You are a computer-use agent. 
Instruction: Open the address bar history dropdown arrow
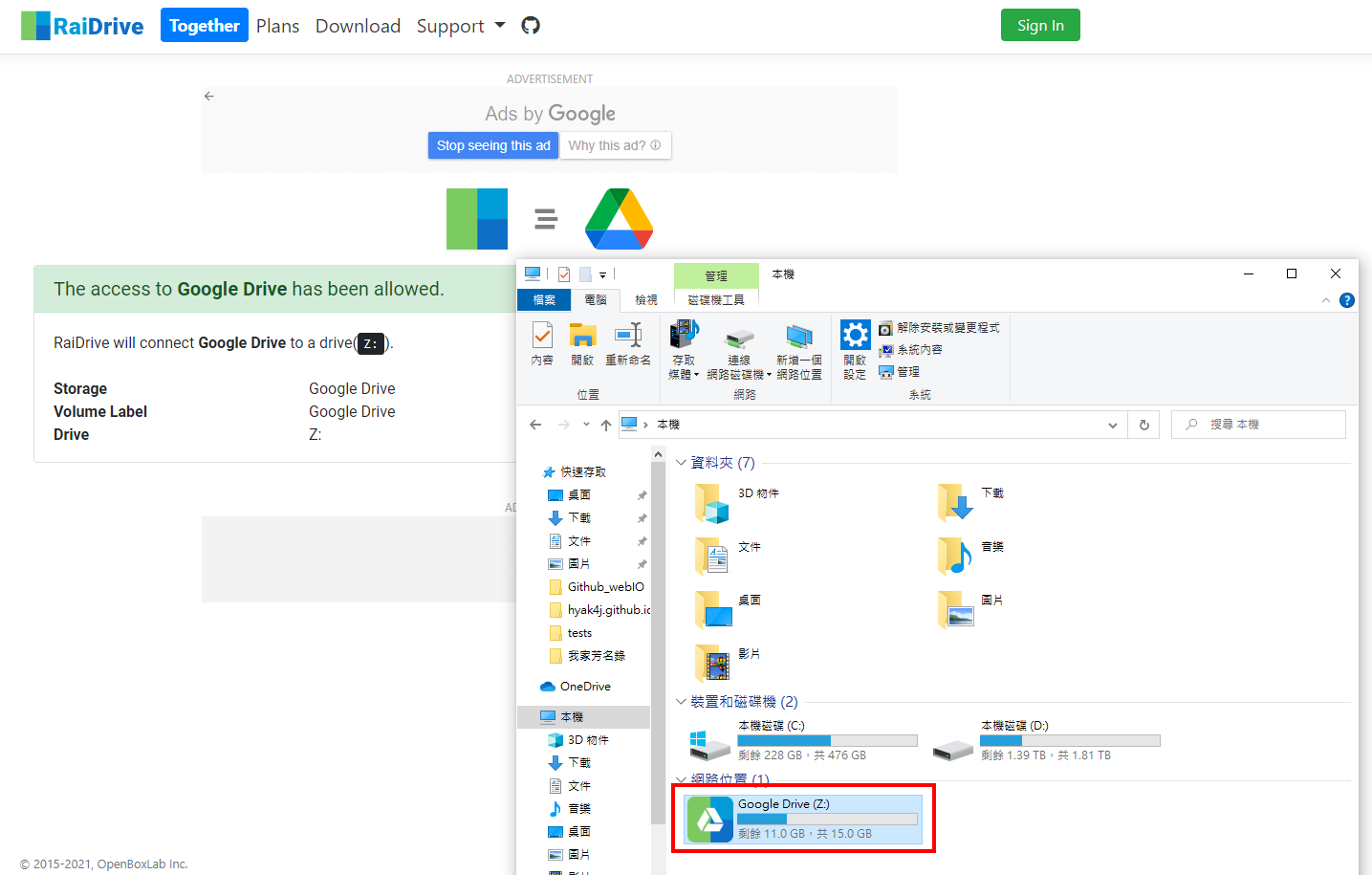pos(1113,425)
